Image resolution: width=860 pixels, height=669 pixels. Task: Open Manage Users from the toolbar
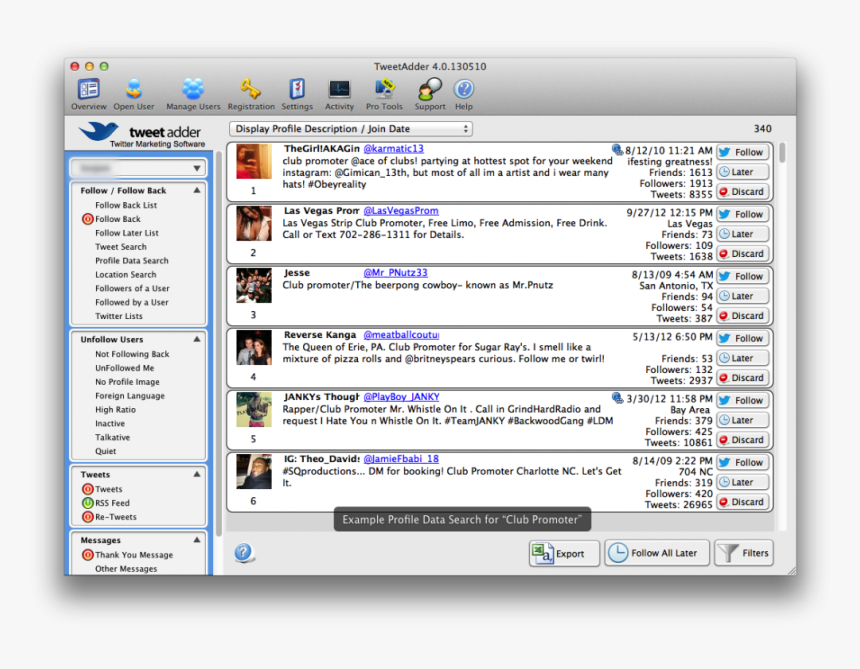[193, 90]
